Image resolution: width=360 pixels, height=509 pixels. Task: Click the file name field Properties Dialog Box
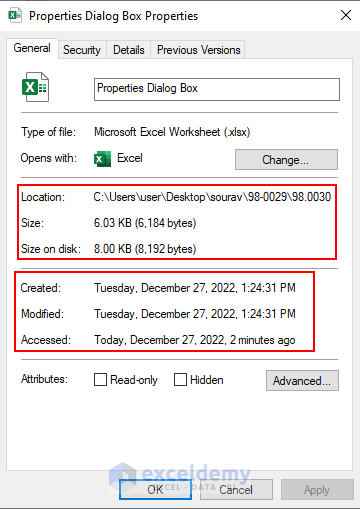217,89
